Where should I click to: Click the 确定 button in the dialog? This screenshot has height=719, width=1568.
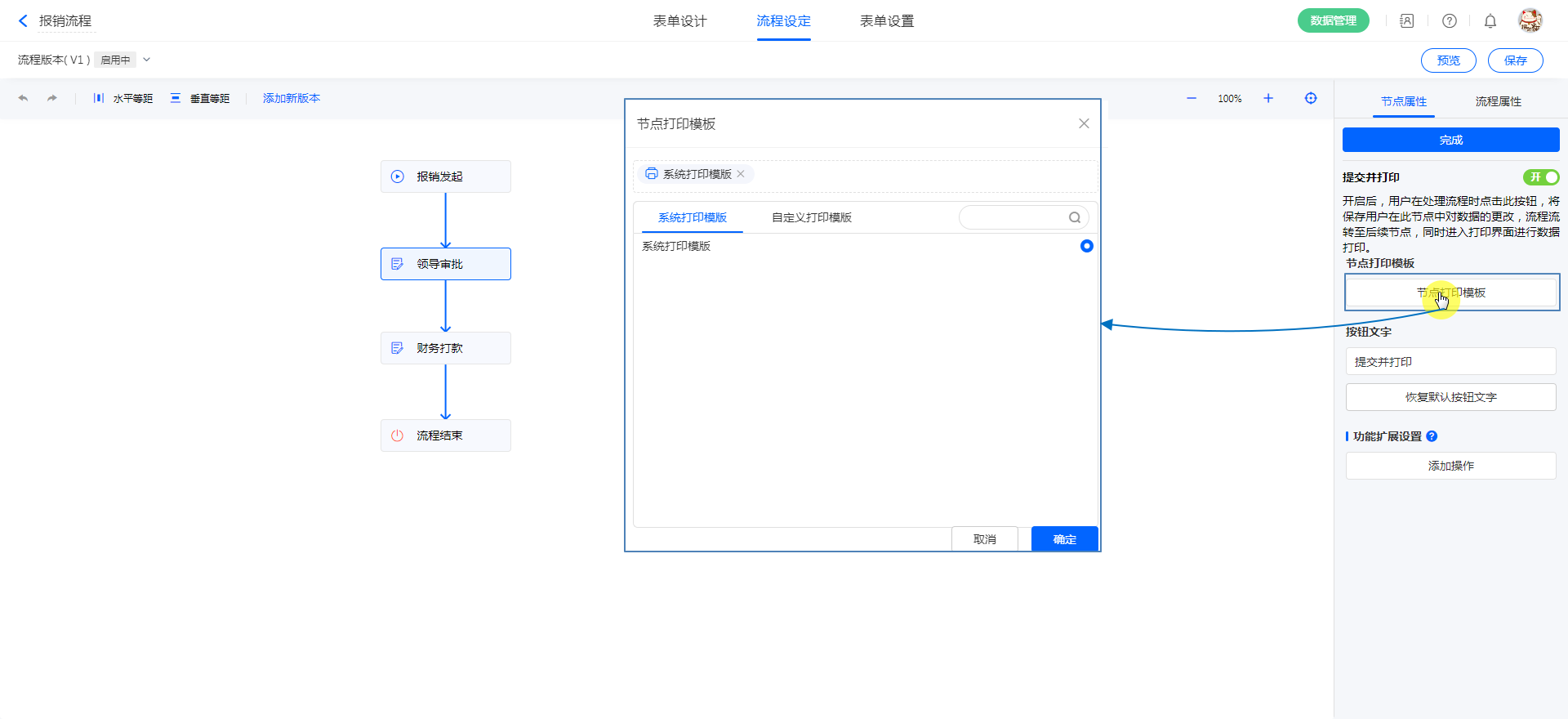click(1064, 539)
